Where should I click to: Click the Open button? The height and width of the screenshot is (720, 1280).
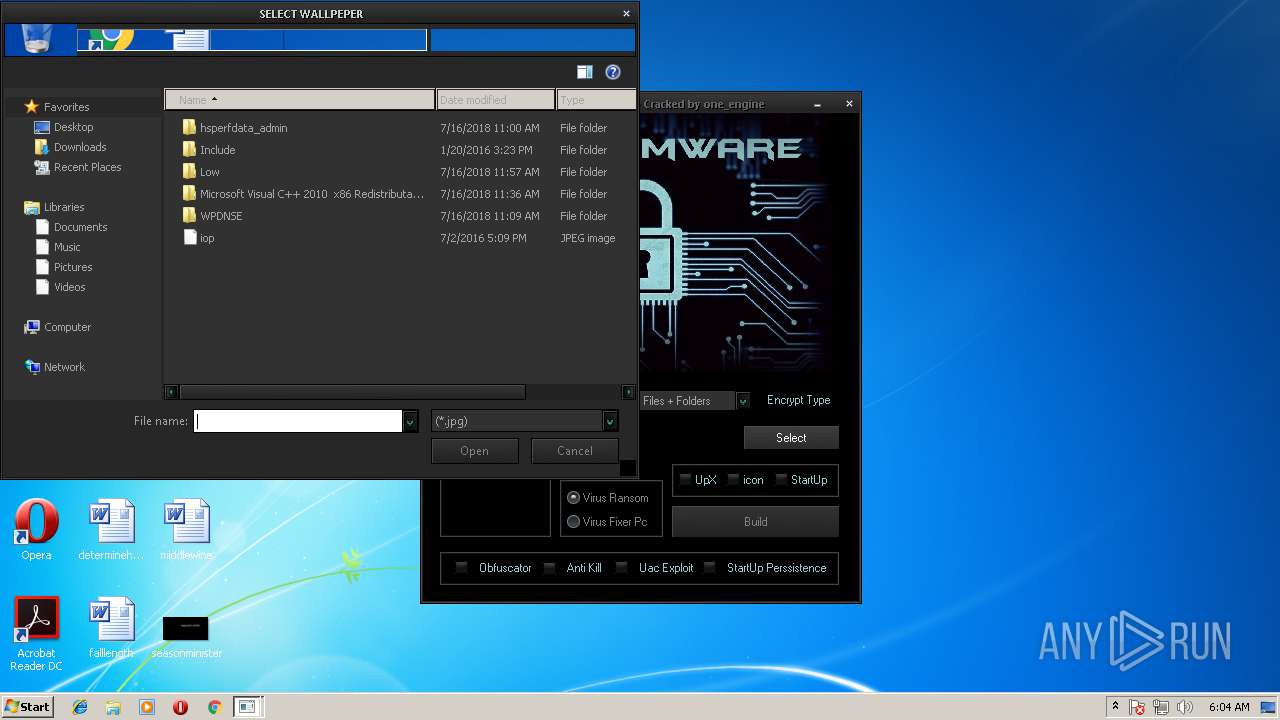474,451
